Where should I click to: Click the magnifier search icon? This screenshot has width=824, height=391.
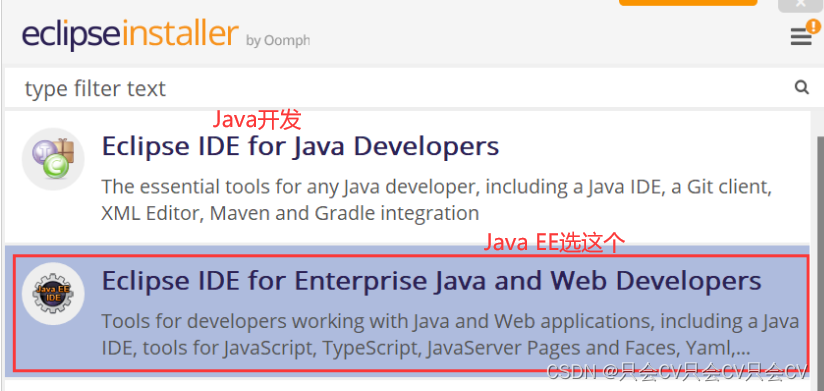tap(801, 87)
